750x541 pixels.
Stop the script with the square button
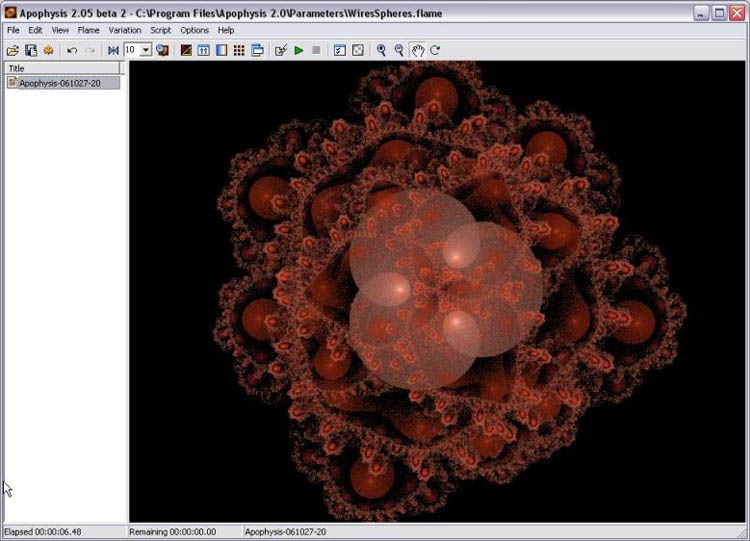316,50
